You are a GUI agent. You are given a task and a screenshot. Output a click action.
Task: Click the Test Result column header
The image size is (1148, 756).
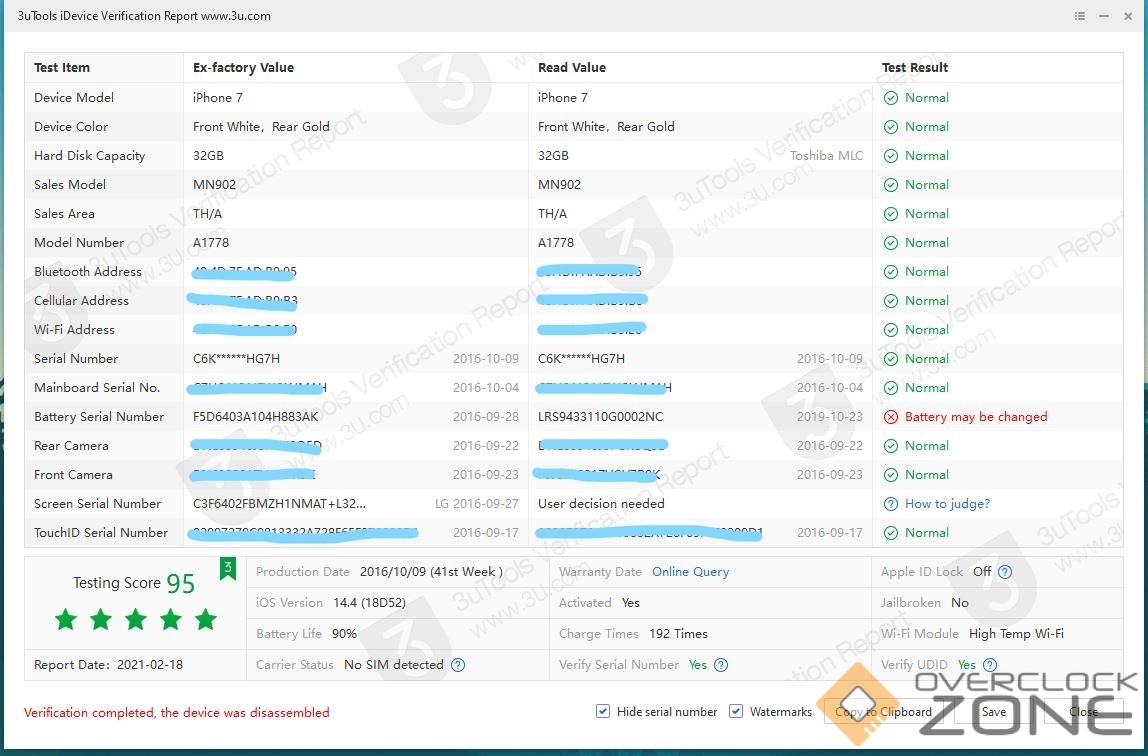[x=915, y=68]
